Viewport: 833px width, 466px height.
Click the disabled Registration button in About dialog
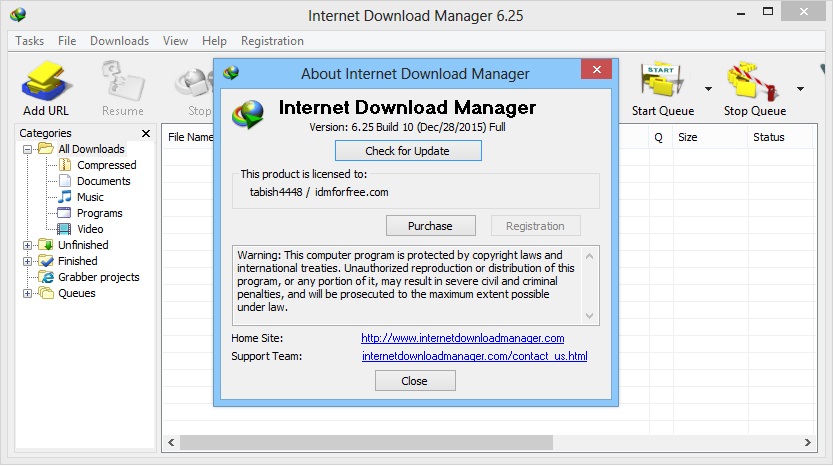pyautogui.click(x=535, y=226)
